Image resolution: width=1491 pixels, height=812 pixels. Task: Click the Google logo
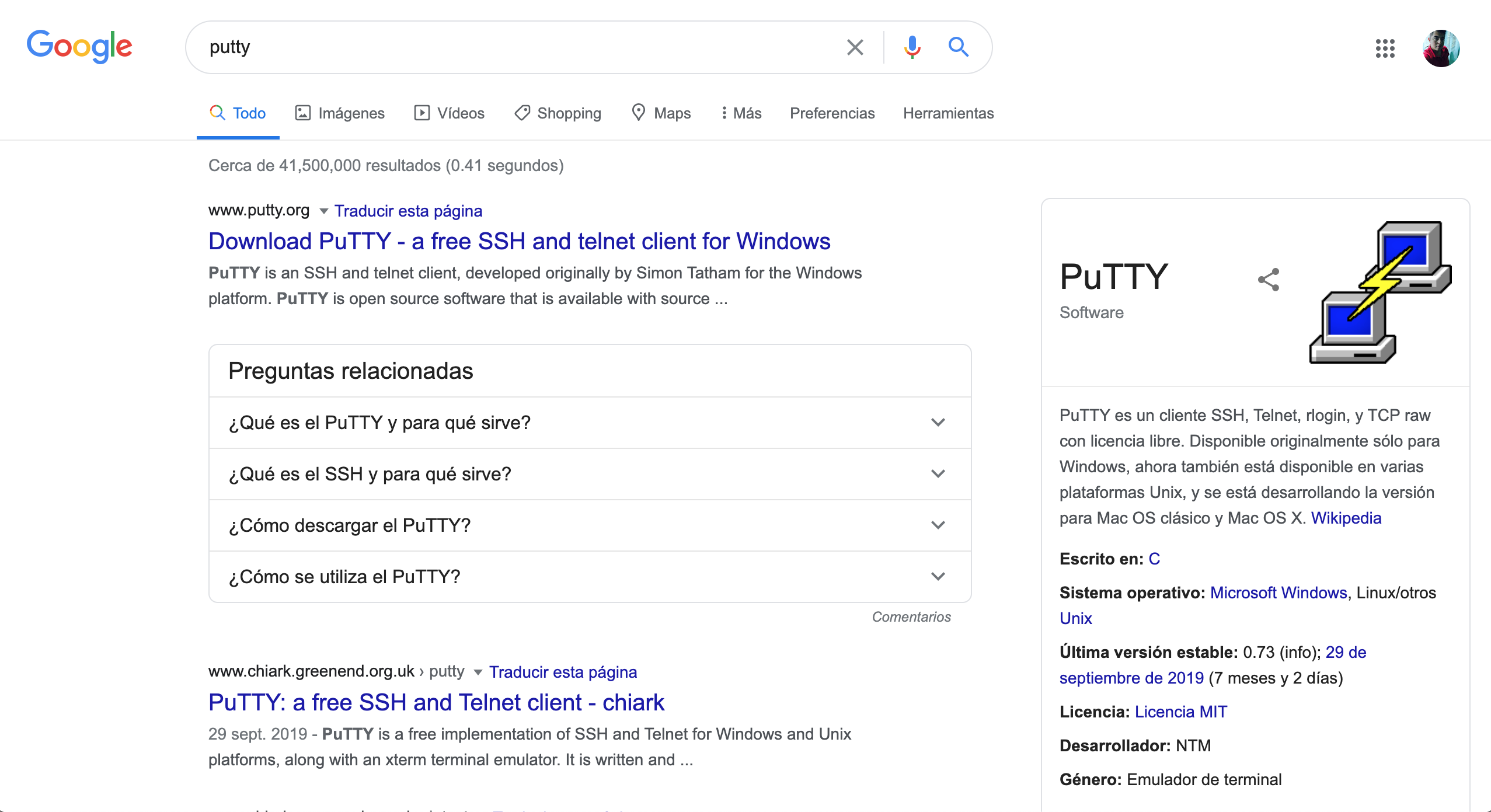coord(79,47)
